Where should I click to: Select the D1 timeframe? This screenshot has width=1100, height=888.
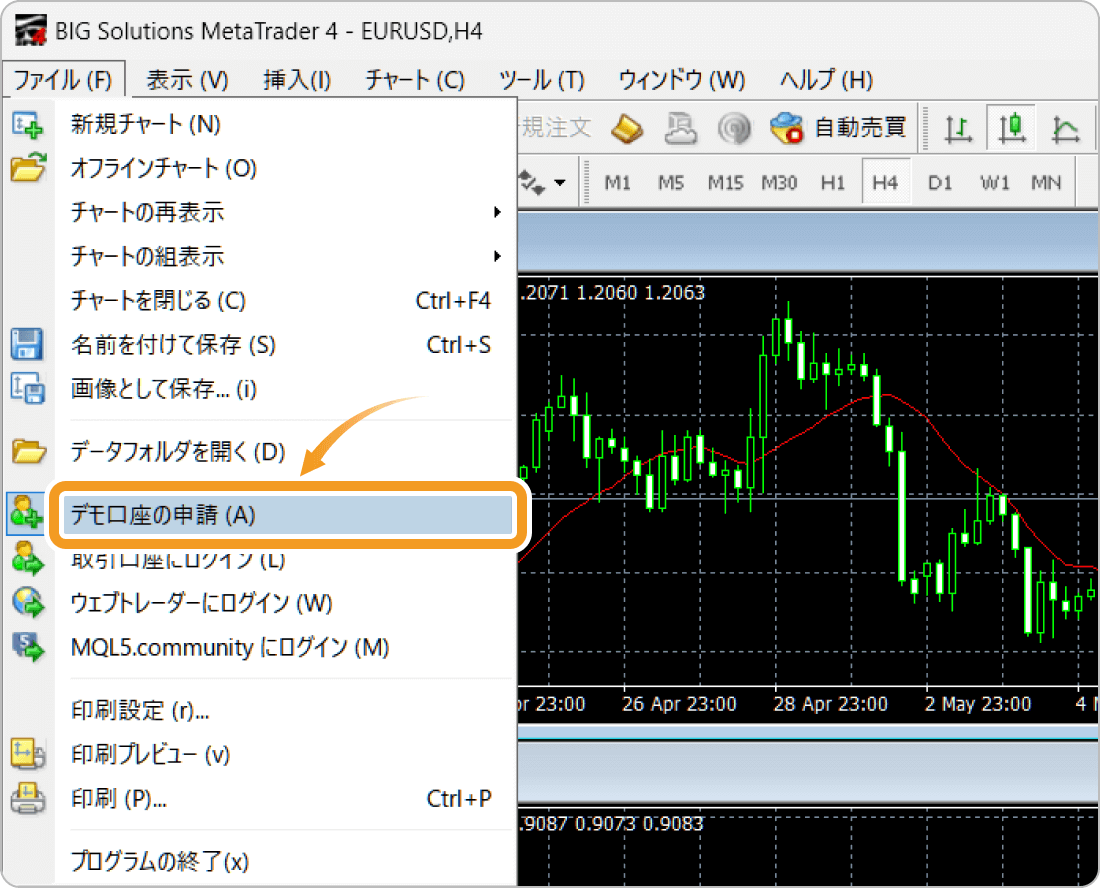(x=940, y=183)
